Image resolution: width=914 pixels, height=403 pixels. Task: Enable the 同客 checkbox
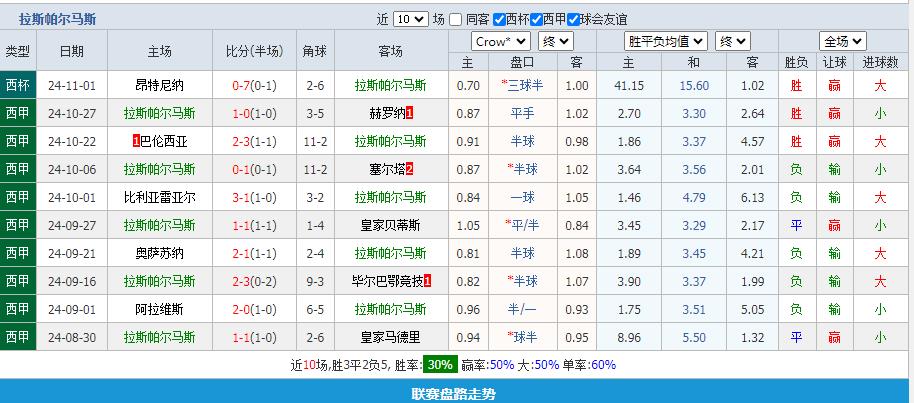(x=456, y=19)
